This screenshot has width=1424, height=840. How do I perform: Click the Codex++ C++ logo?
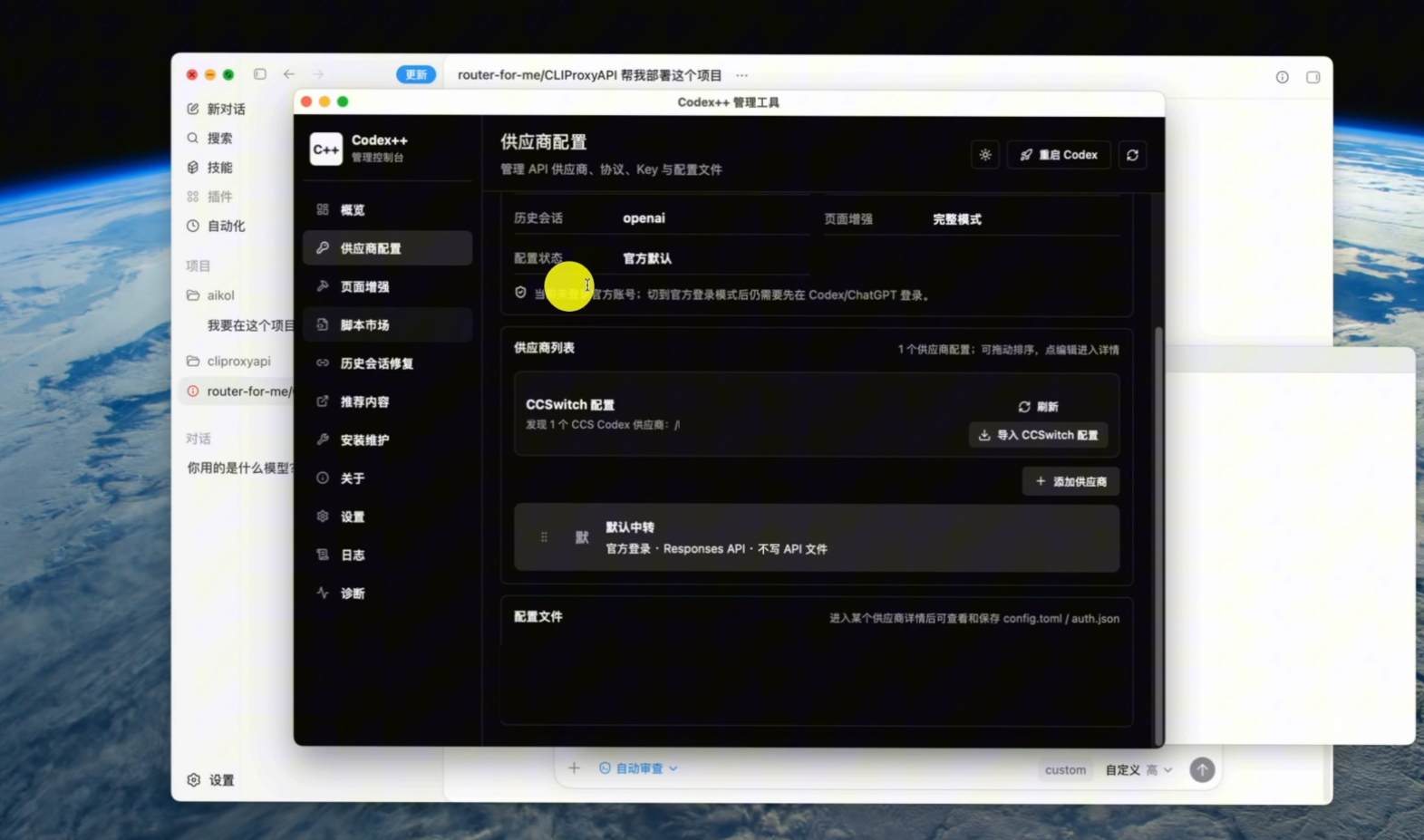tap(326, 149)
